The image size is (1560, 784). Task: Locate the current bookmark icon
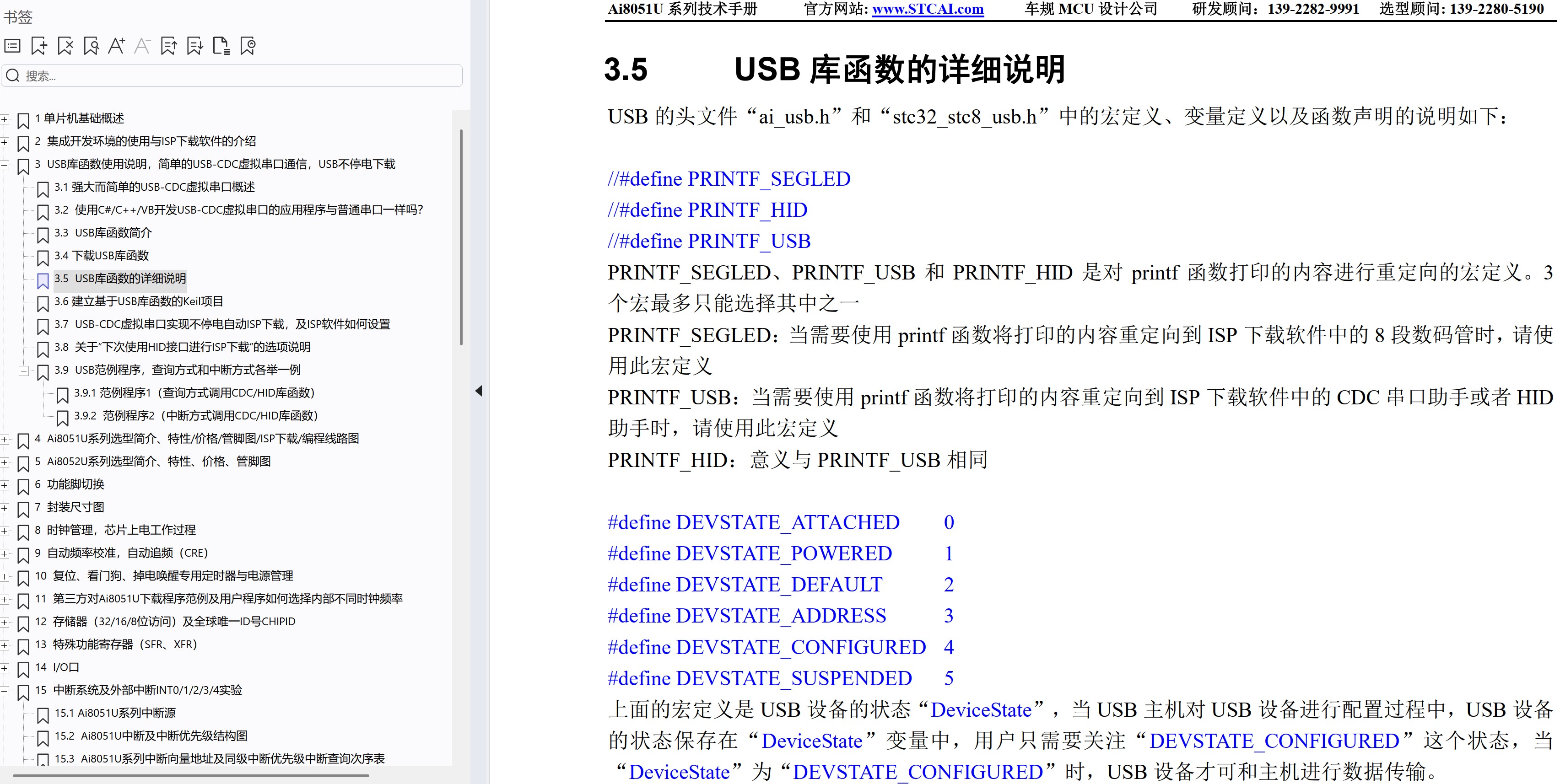[248, 46]
